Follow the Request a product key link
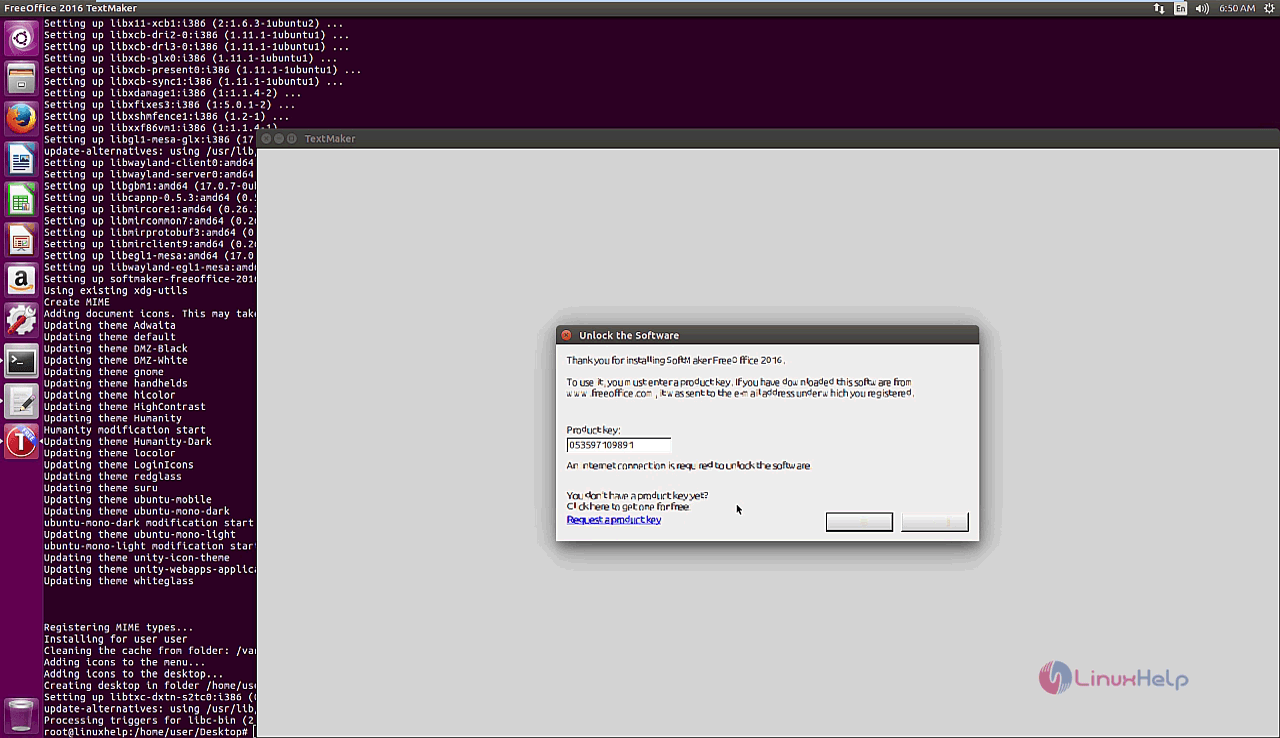Screen dimensions: 1280x738 coord(614,520)
